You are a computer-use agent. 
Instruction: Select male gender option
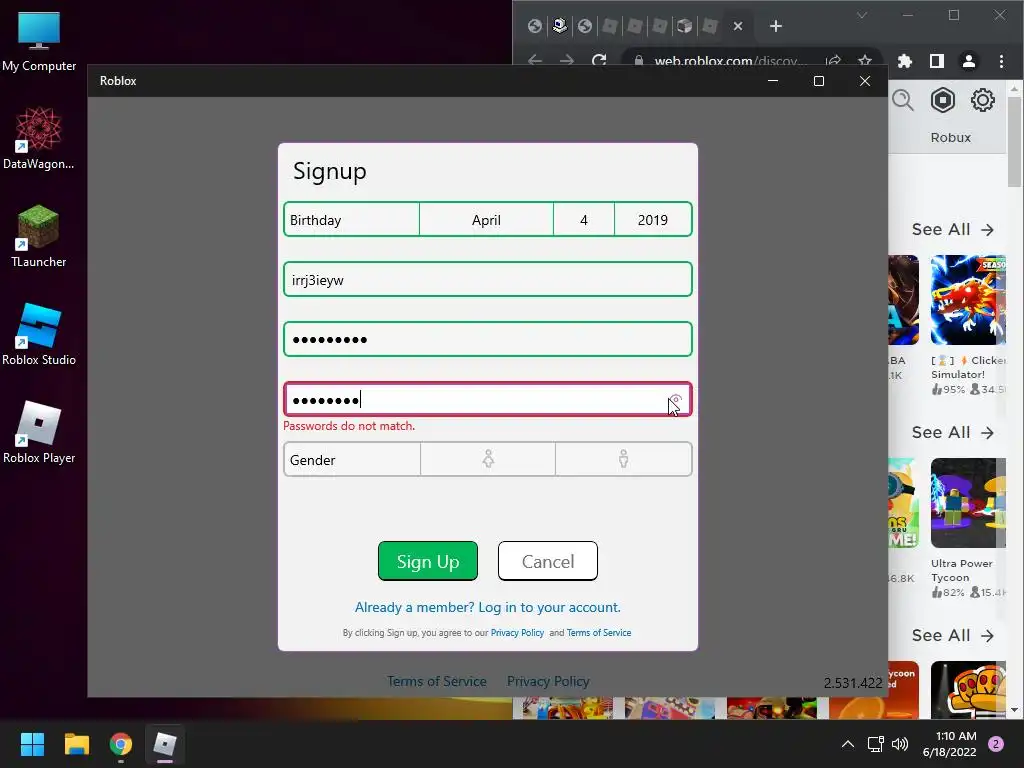[x=624, y=459]
